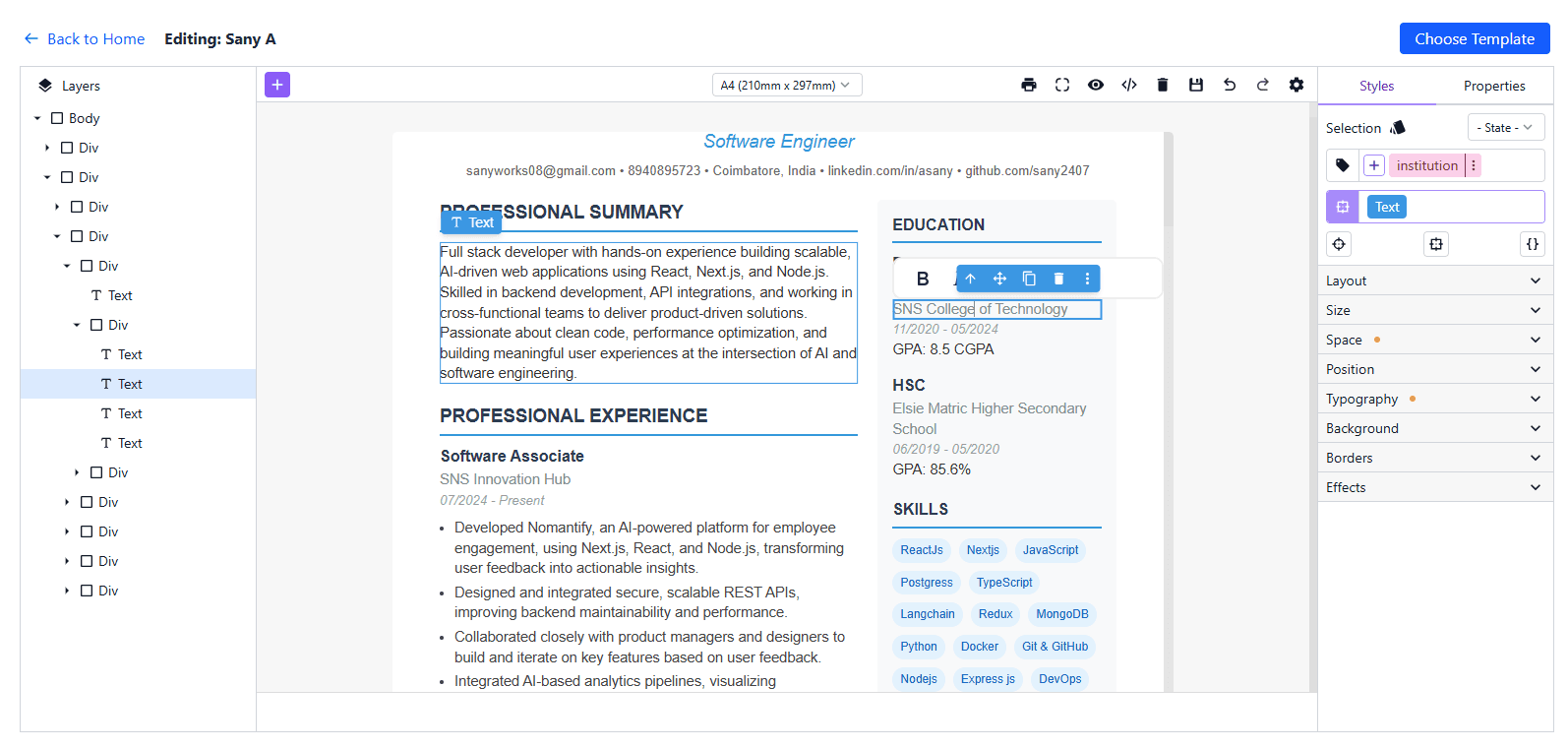Expand the Position section

1435,369
